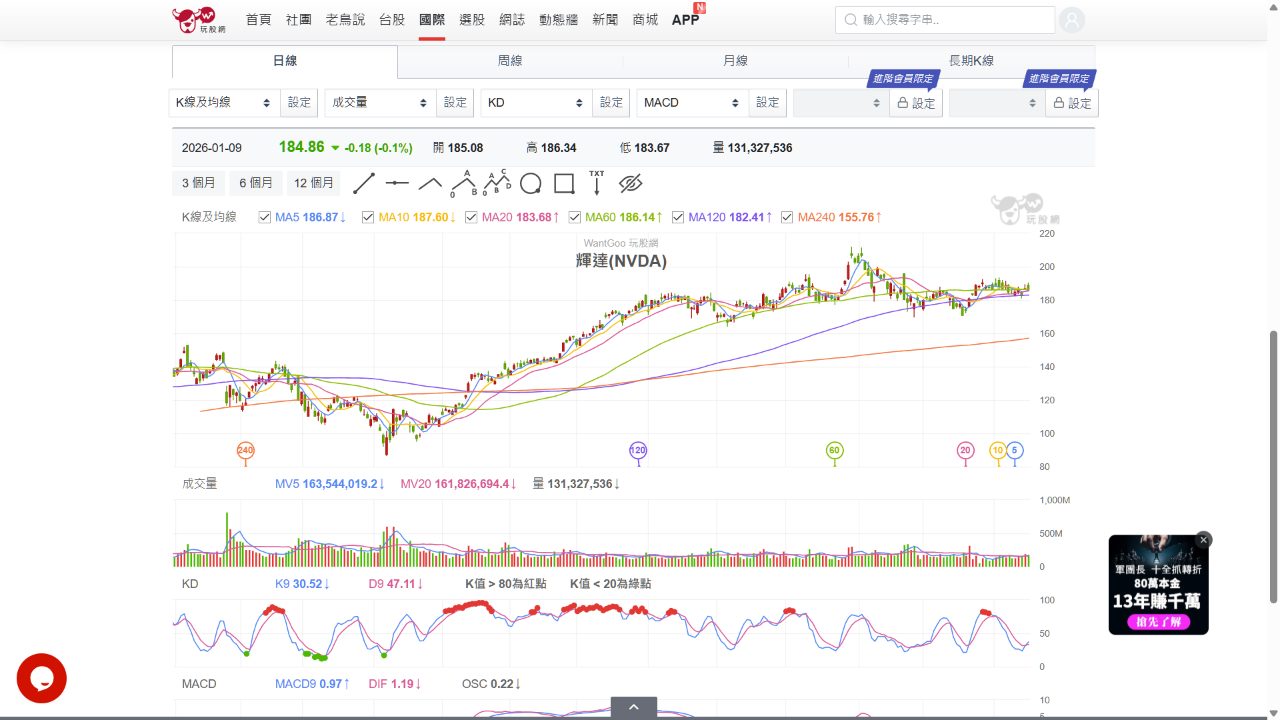Select the ABCD wave drawing tool
This screenshot has width=1280, height=720.
[x=496, y=183]
